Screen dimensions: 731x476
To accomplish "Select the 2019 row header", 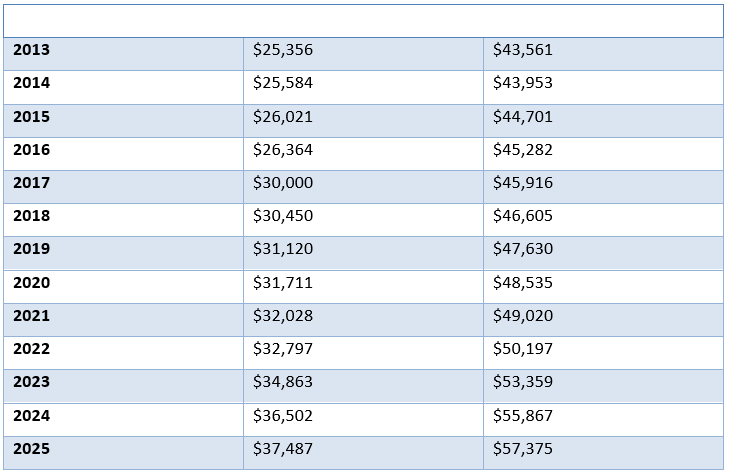I will 32,249.
